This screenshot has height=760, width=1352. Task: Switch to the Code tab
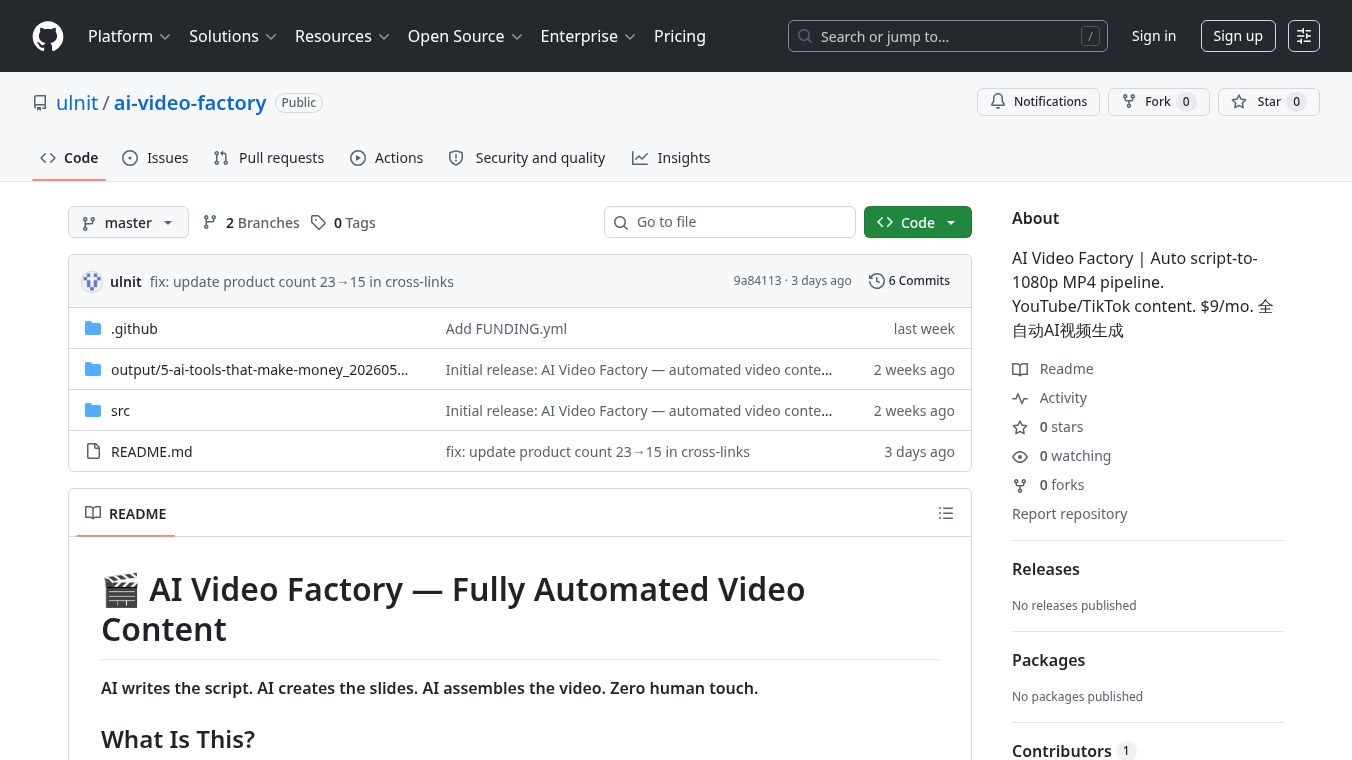(69, 158)
